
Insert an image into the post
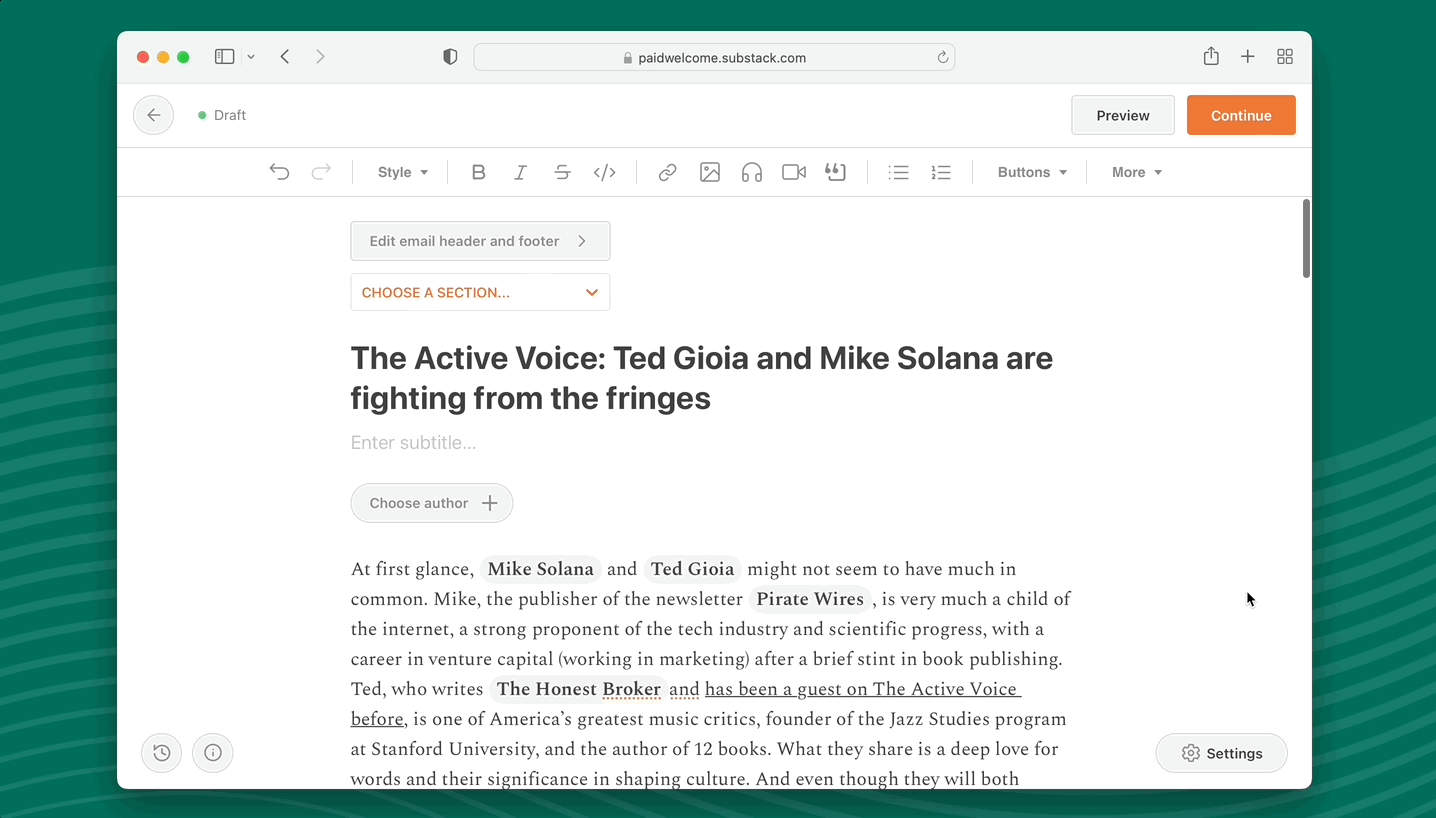pos(710,172)
